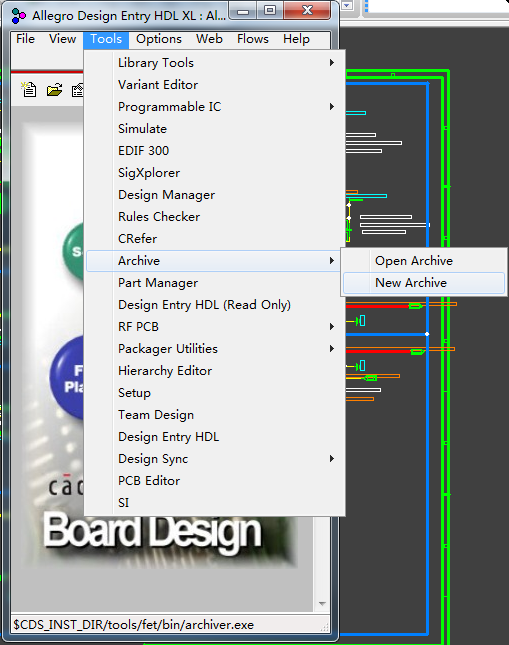
Task: Choose New Archive in the submenu
Action: pyautogui.click(x=424, y=283)
